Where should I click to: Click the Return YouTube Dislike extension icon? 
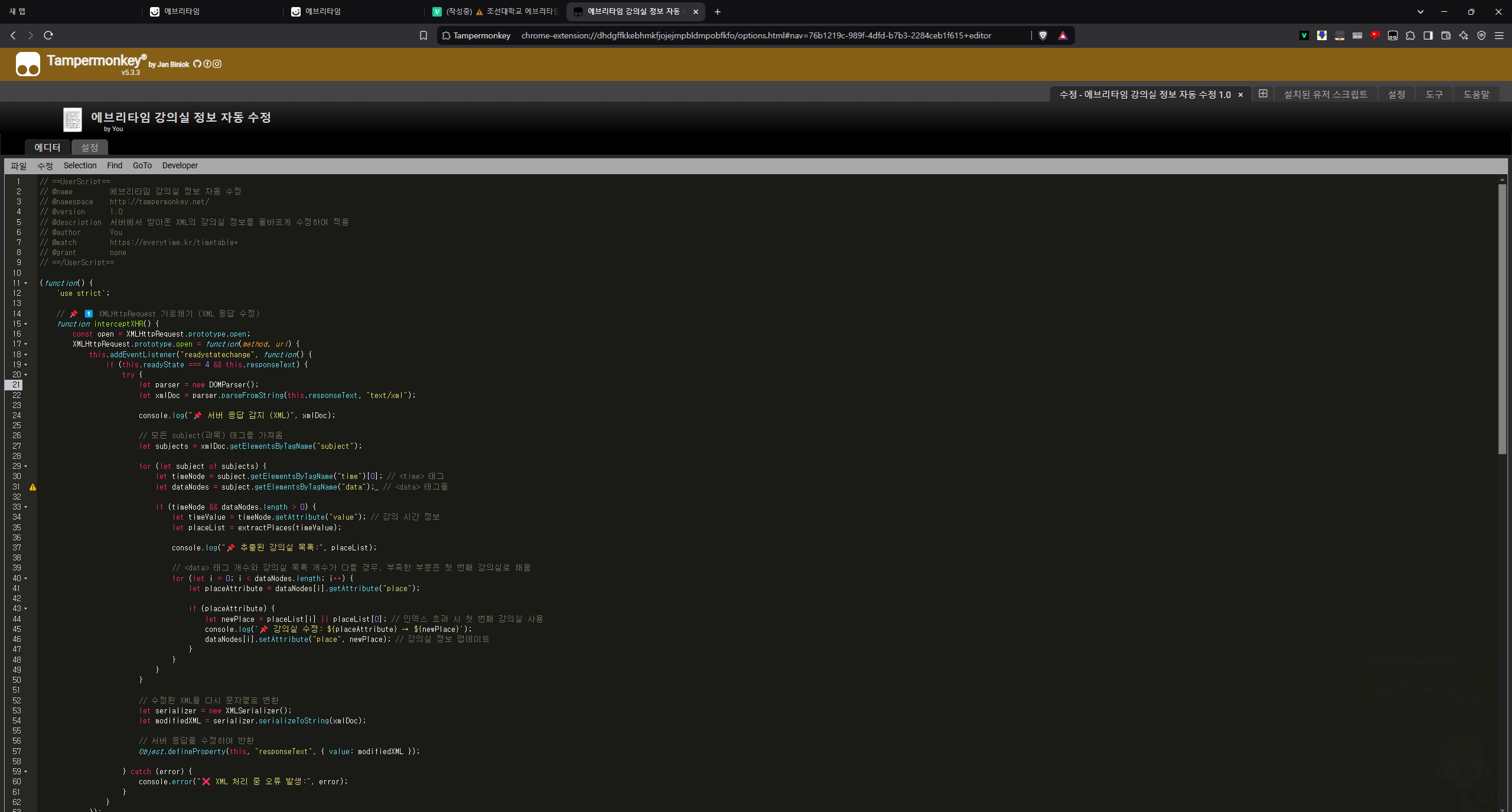point(1375,35)
